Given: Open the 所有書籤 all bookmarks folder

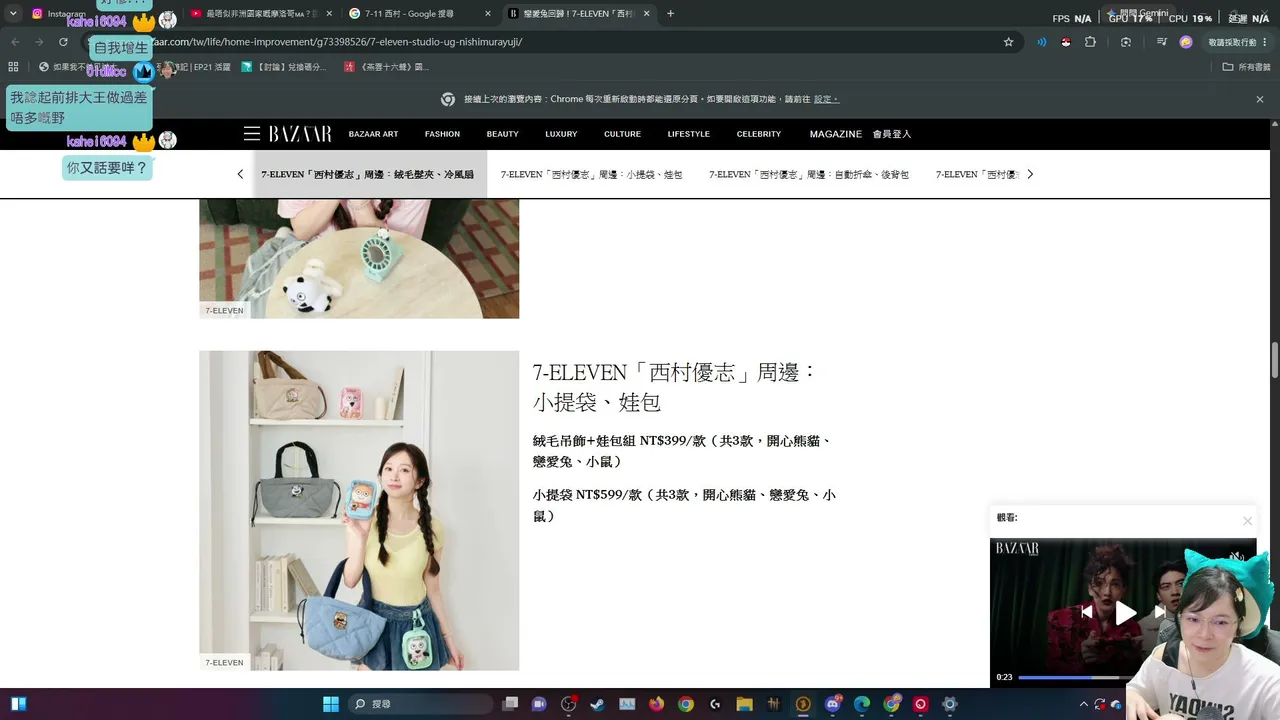Looking at the screenshot, I should [x=1246, y=67].
